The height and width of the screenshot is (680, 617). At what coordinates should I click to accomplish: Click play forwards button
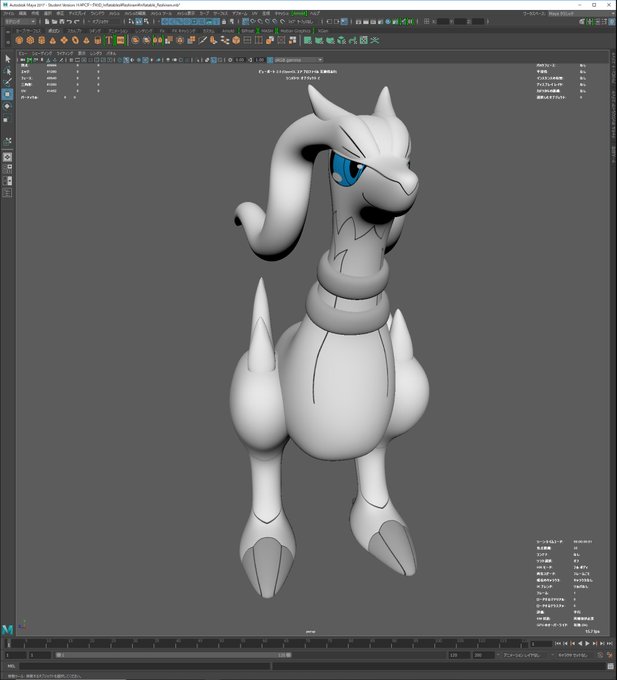[587, 644]
